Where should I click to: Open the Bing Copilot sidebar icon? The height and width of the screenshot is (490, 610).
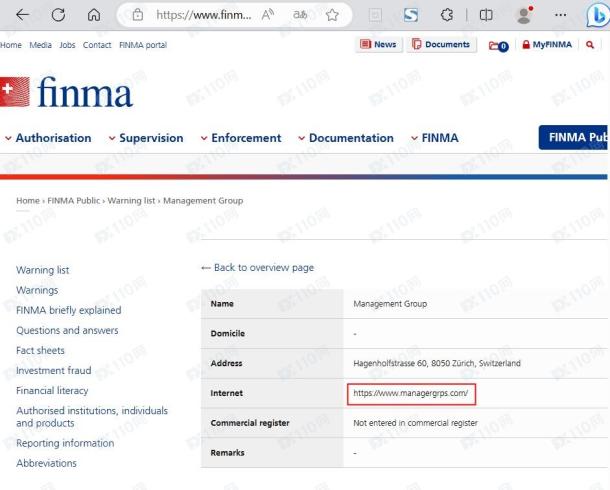pyautogui.click(x=598, y=16)
